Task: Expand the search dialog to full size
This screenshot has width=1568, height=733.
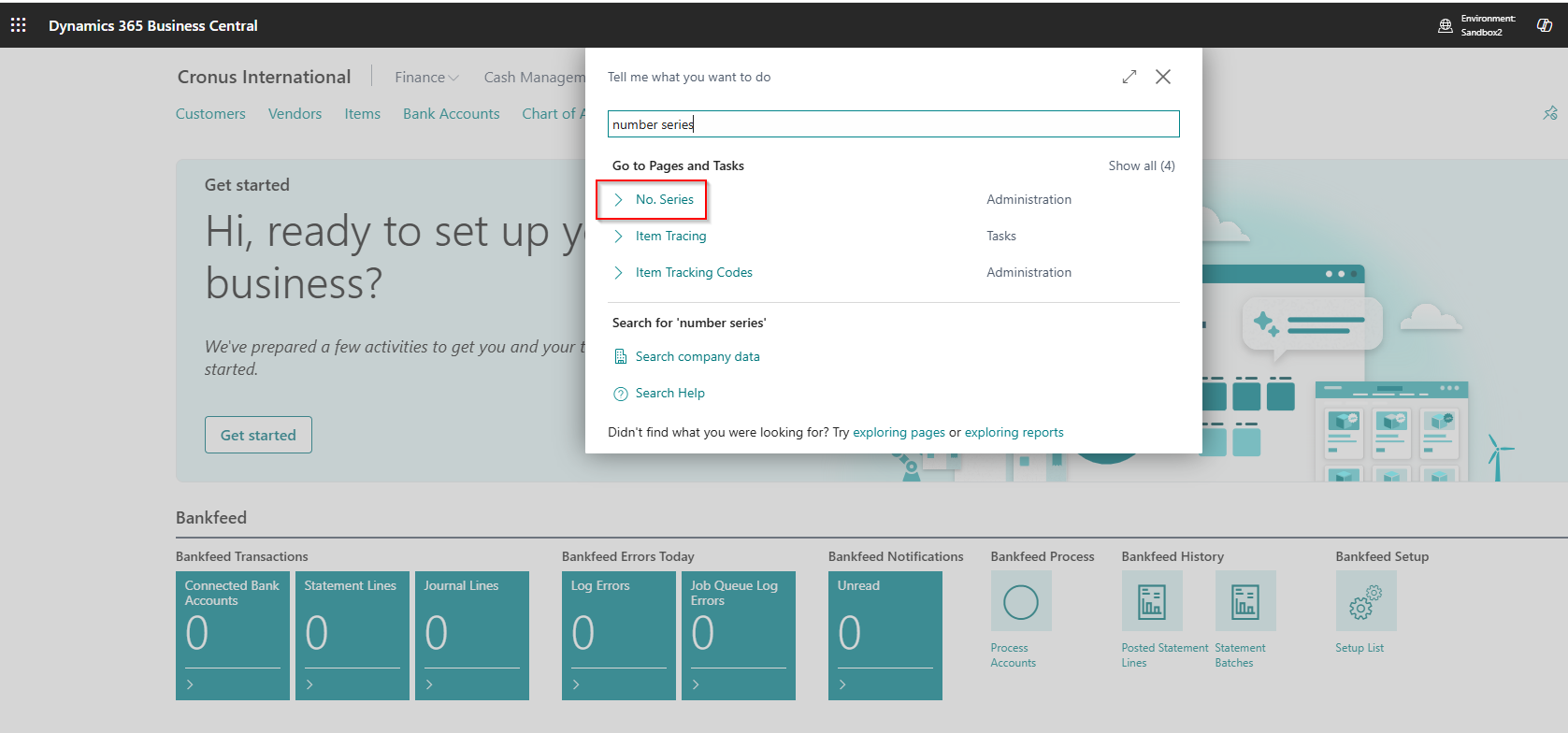Action: 1129,77
